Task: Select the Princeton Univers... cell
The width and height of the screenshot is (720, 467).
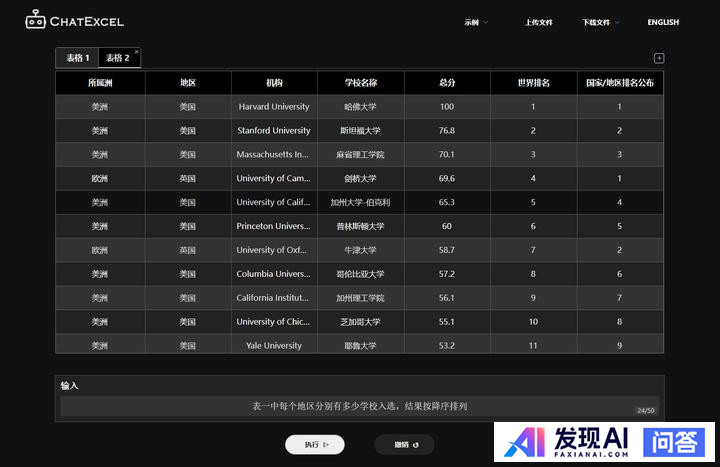Action: coord(274,226)
